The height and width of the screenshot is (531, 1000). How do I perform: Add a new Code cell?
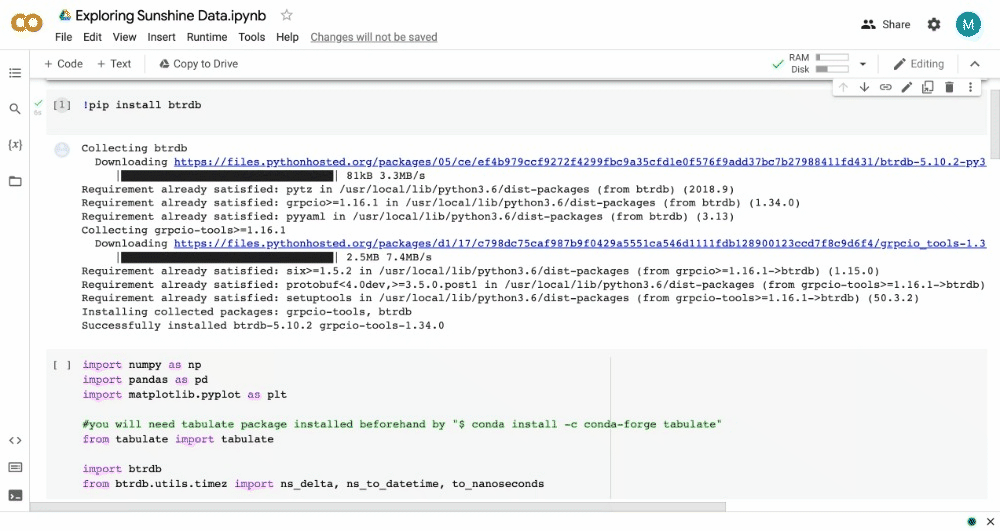[x=63, y=64]
